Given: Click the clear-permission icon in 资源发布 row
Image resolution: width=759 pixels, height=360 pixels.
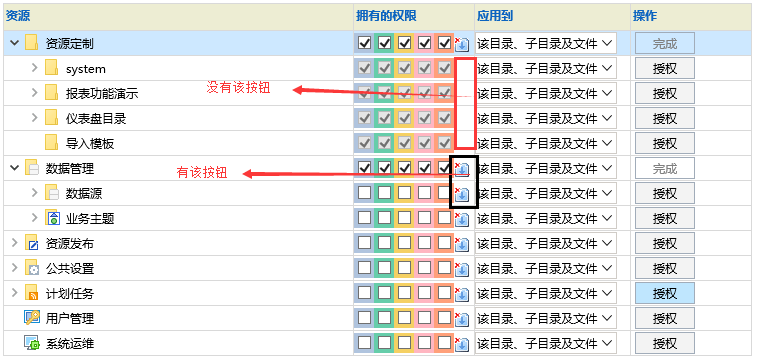Looking at the screenshot, I should pos(462,244).
